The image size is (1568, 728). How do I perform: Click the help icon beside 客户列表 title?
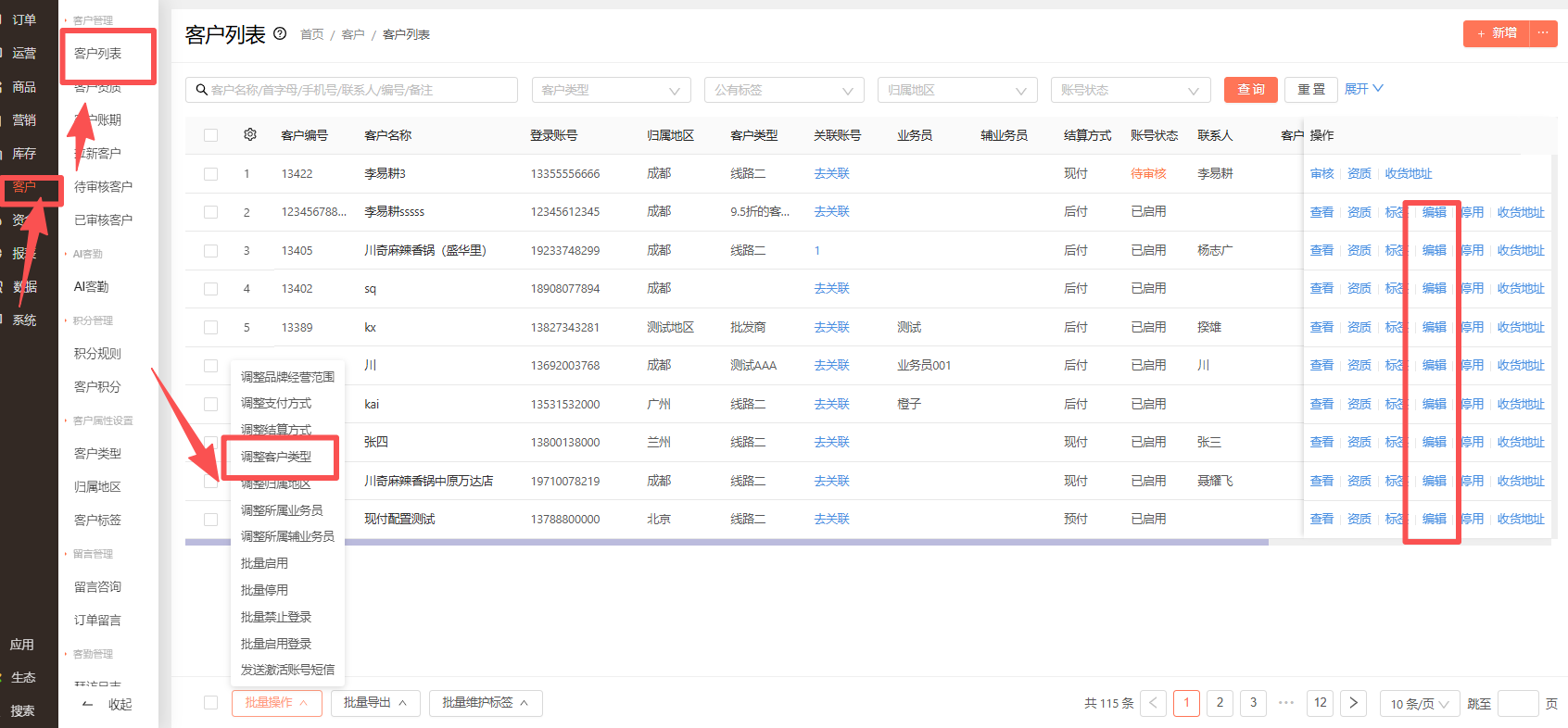tap(280, 34)
